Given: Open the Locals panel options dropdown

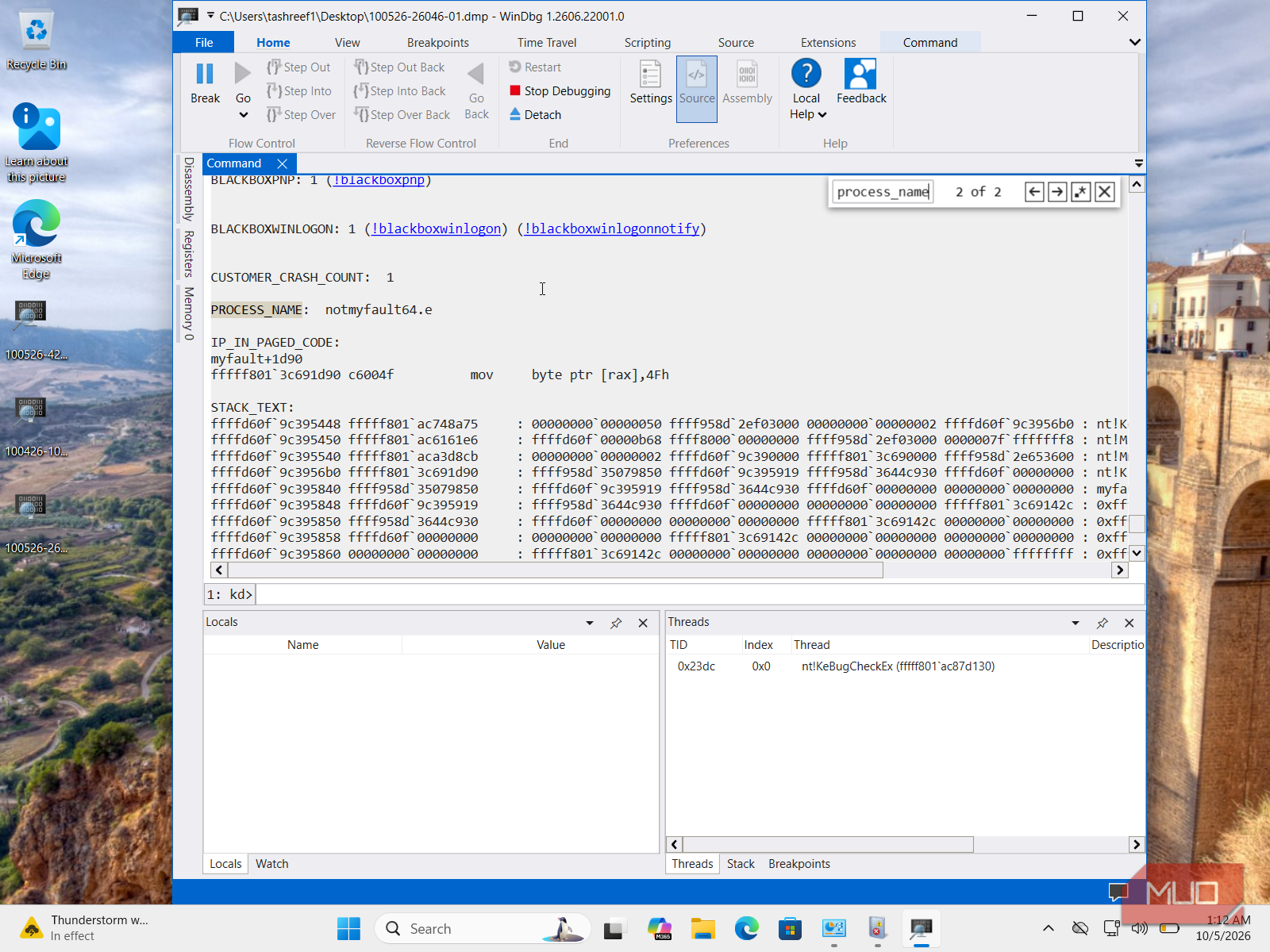Looking at the screenshot, I should click(590, 624).
